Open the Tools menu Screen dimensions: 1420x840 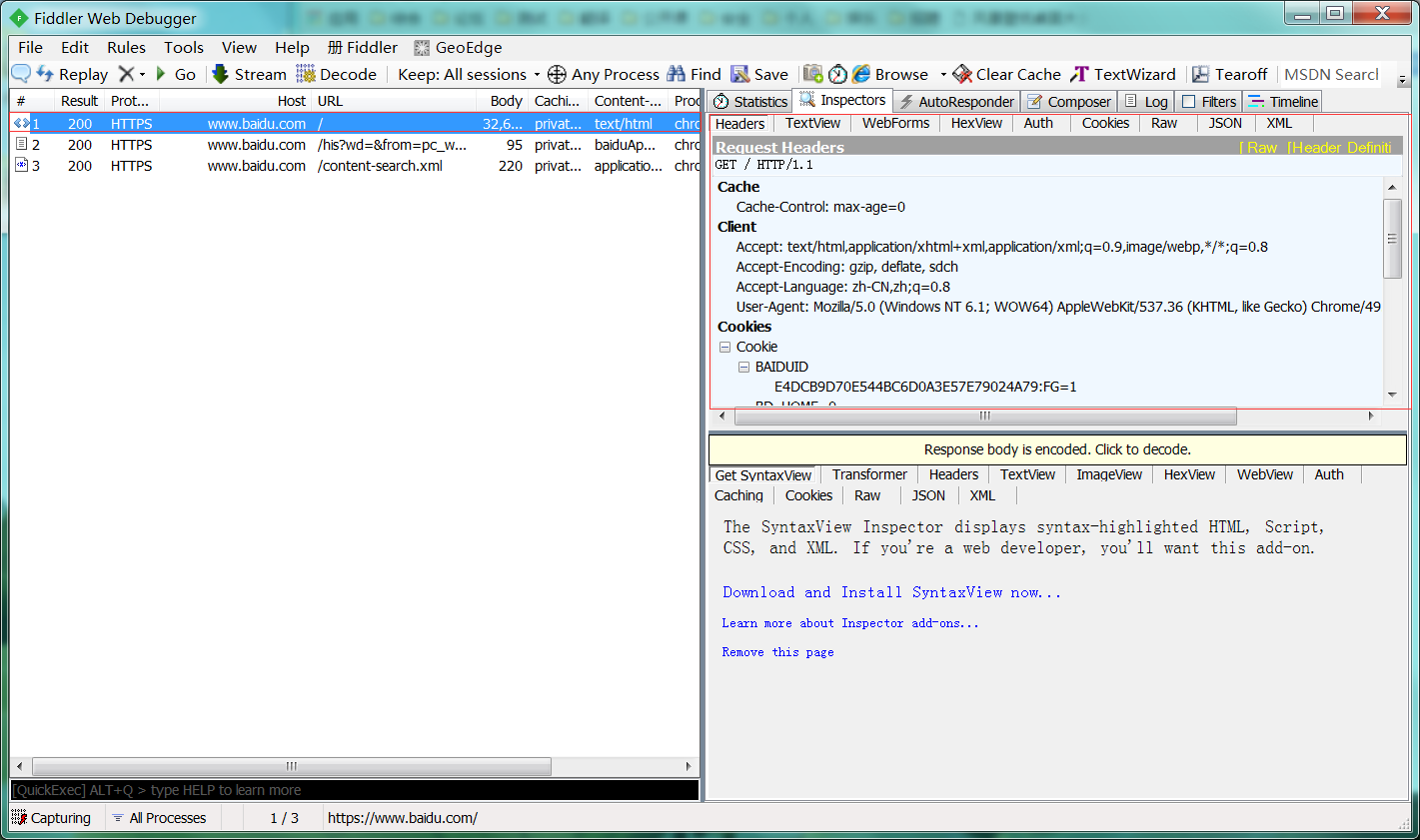click(184, 47)
